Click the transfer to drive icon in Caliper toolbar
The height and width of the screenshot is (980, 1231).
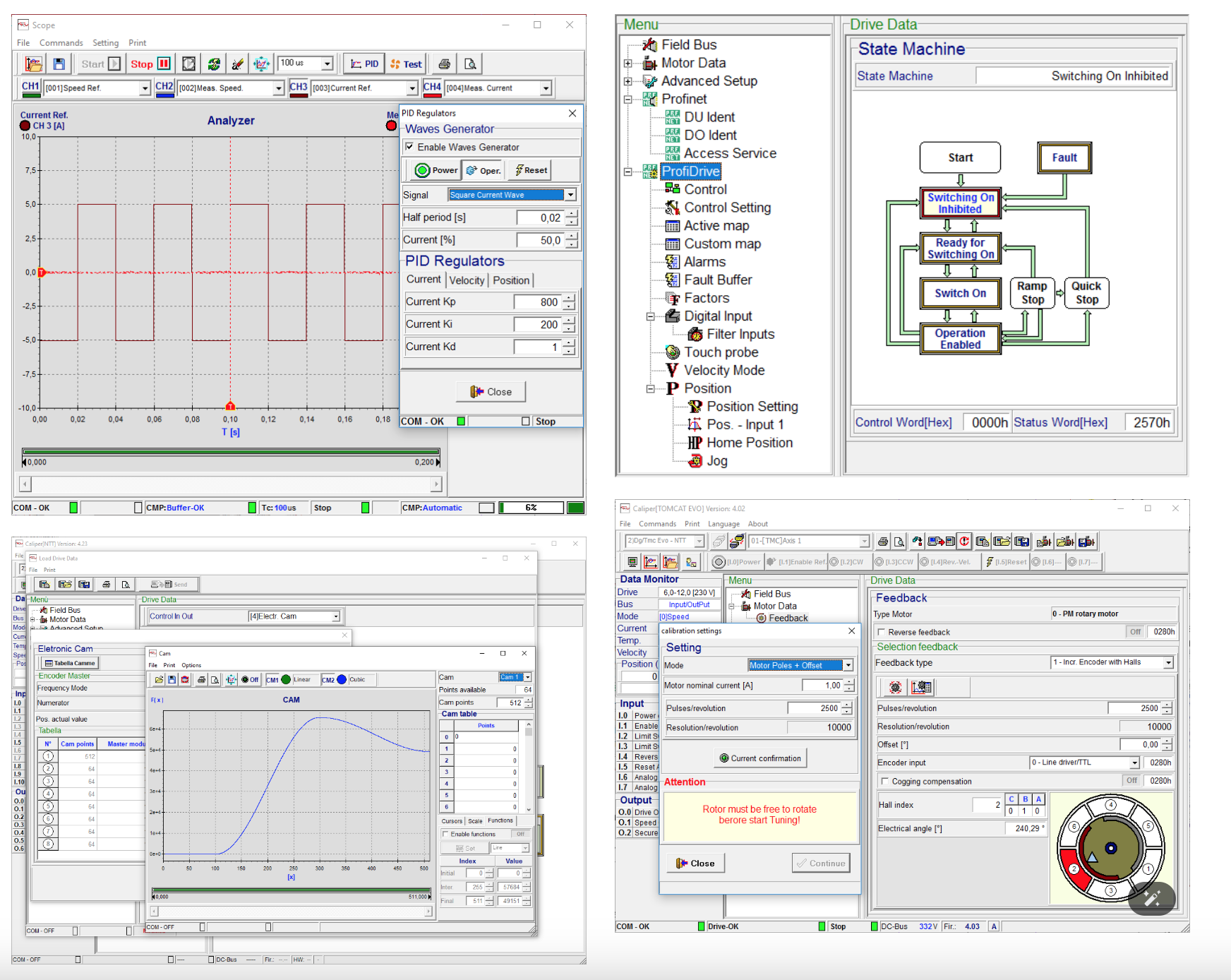(941, 542)
